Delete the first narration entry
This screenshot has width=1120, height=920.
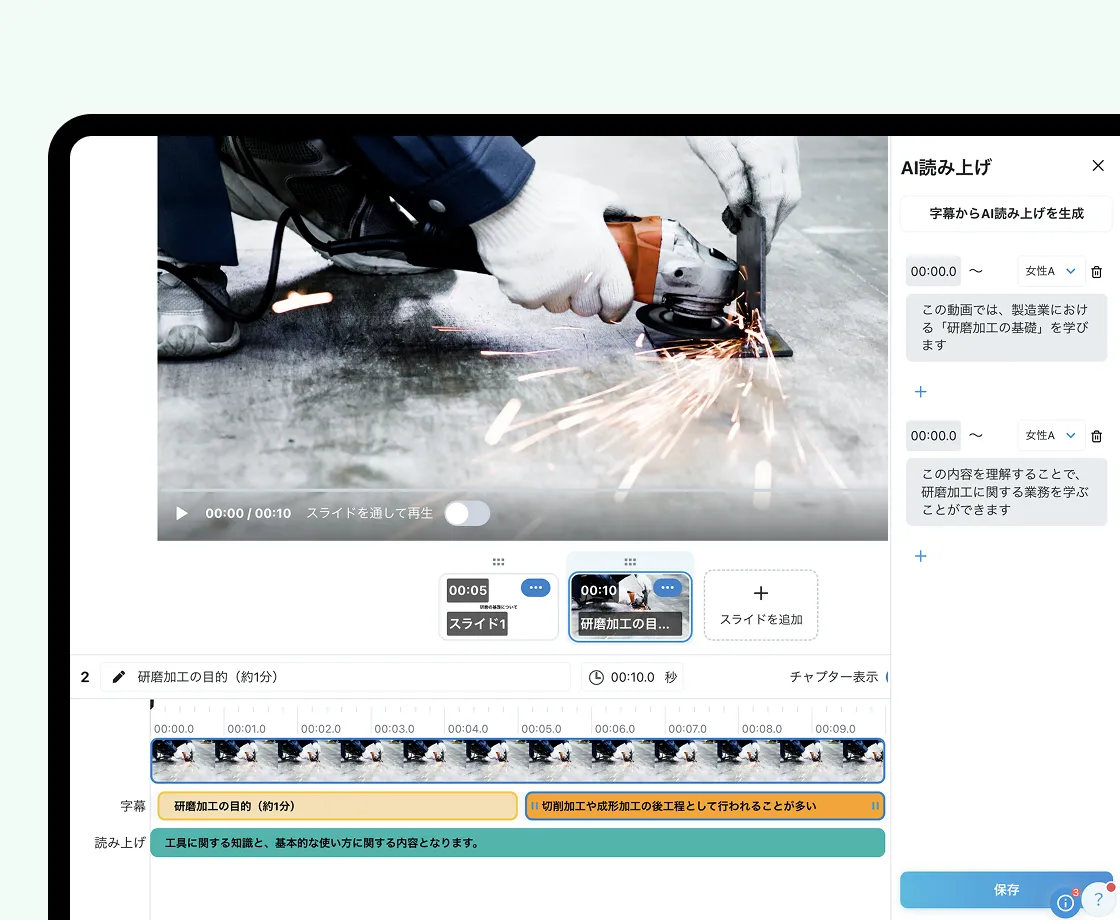pyautogui.click(x=1096, y=271)
